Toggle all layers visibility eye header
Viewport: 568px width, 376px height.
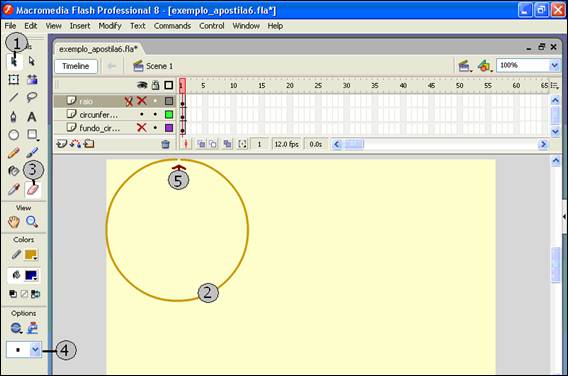142,85
